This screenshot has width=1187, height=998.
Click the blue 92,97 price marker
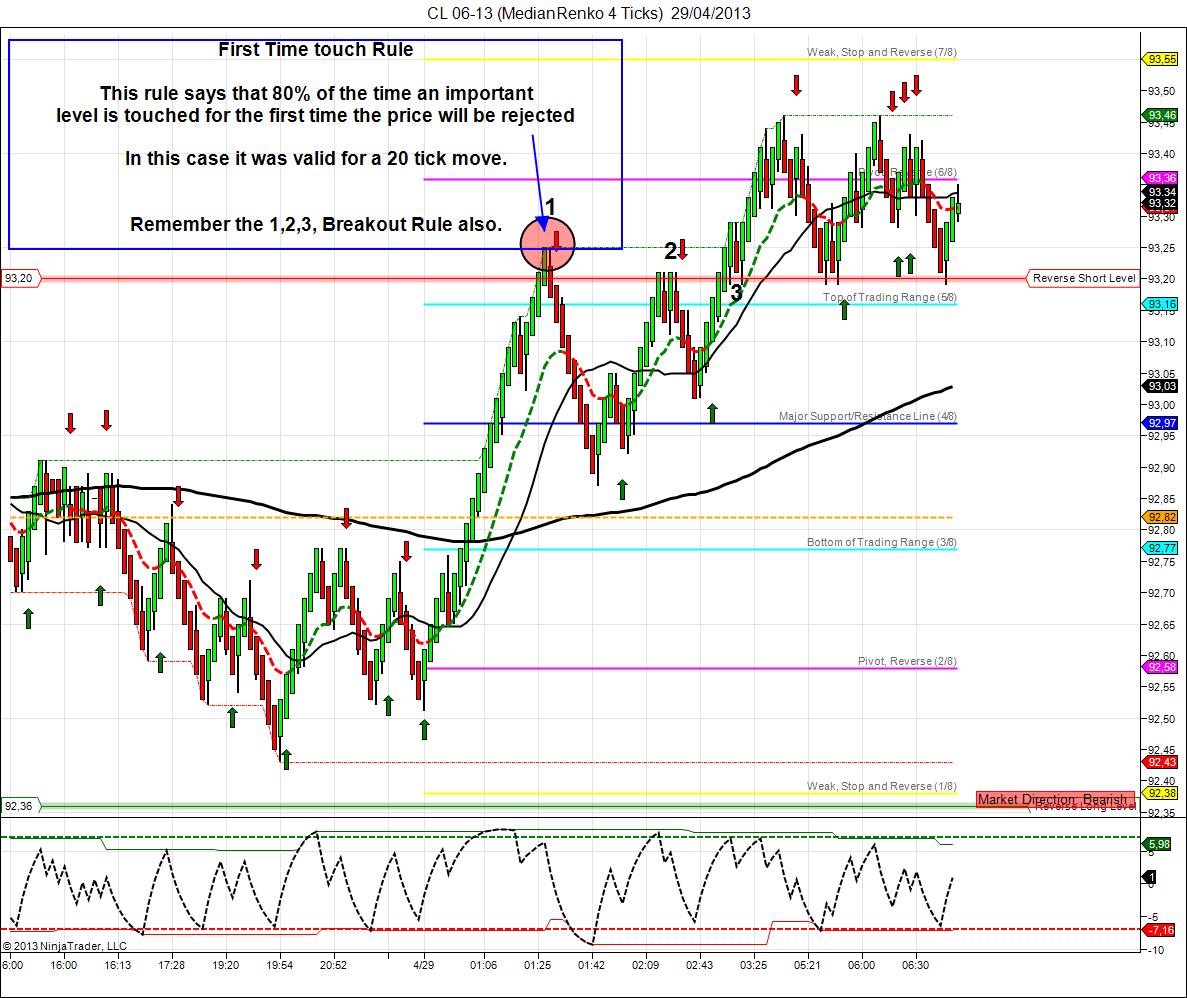pos(1161,423)
